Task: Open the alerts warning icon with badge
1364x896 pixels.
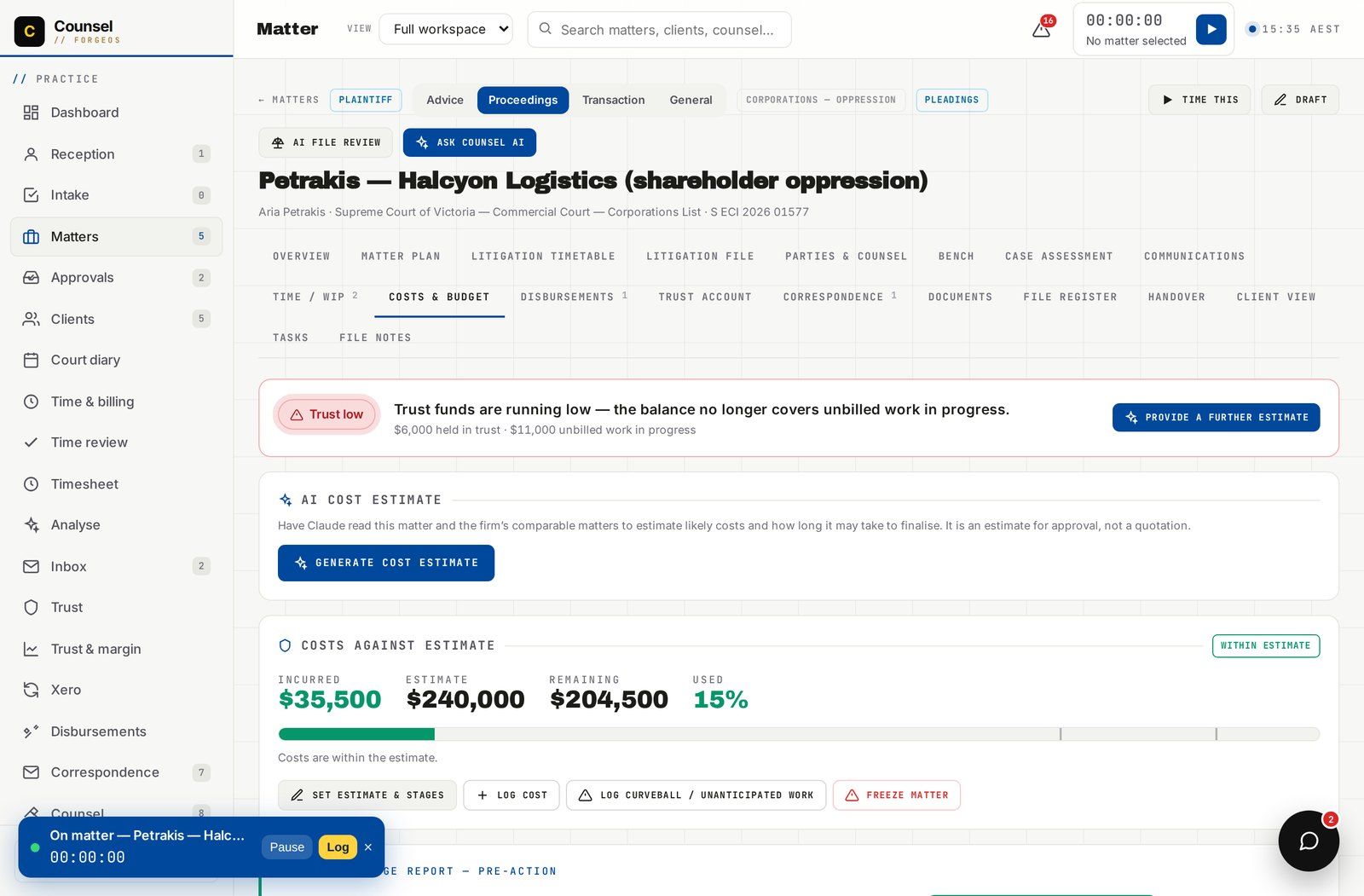Action: (x=1042, y=29)
